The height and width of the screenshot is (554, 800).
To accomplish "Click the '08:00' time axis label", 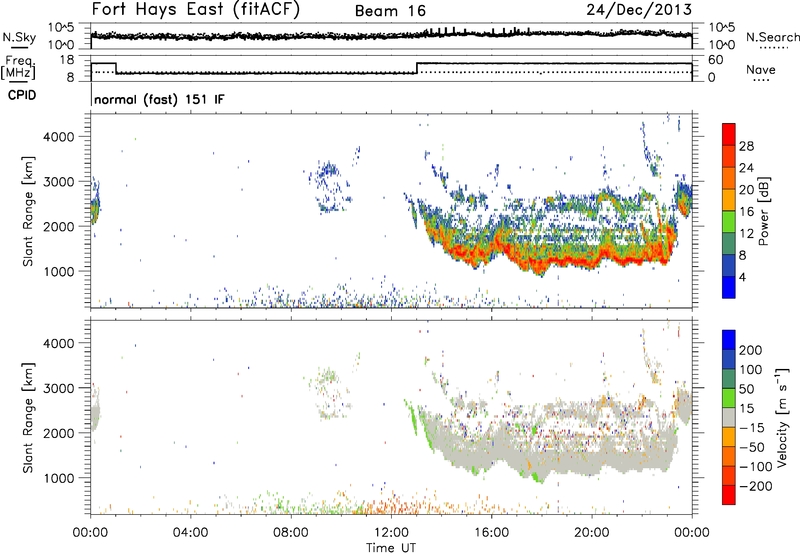I will click(x=291, y=533).
